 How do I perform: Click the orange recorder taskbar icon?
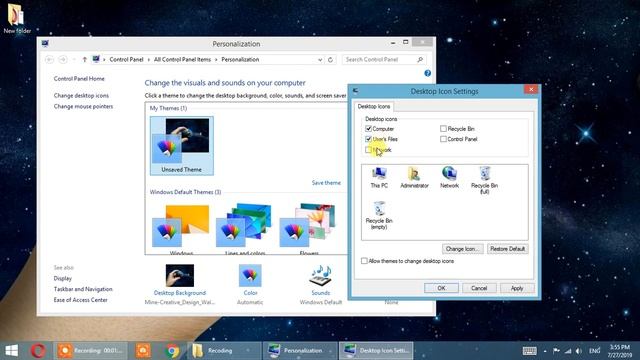(143, 351)
